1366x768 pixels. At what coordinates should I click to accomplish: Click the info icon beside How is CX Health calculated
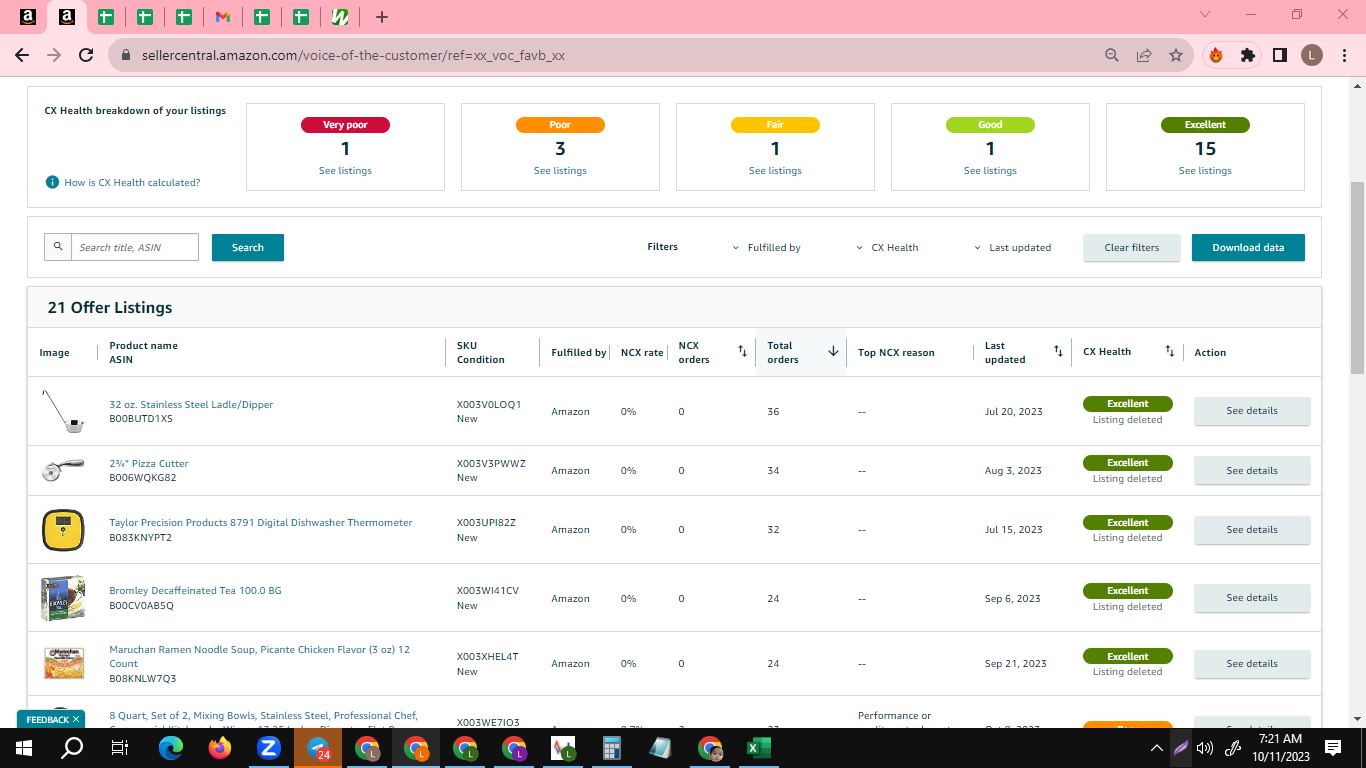coord(52,182)
